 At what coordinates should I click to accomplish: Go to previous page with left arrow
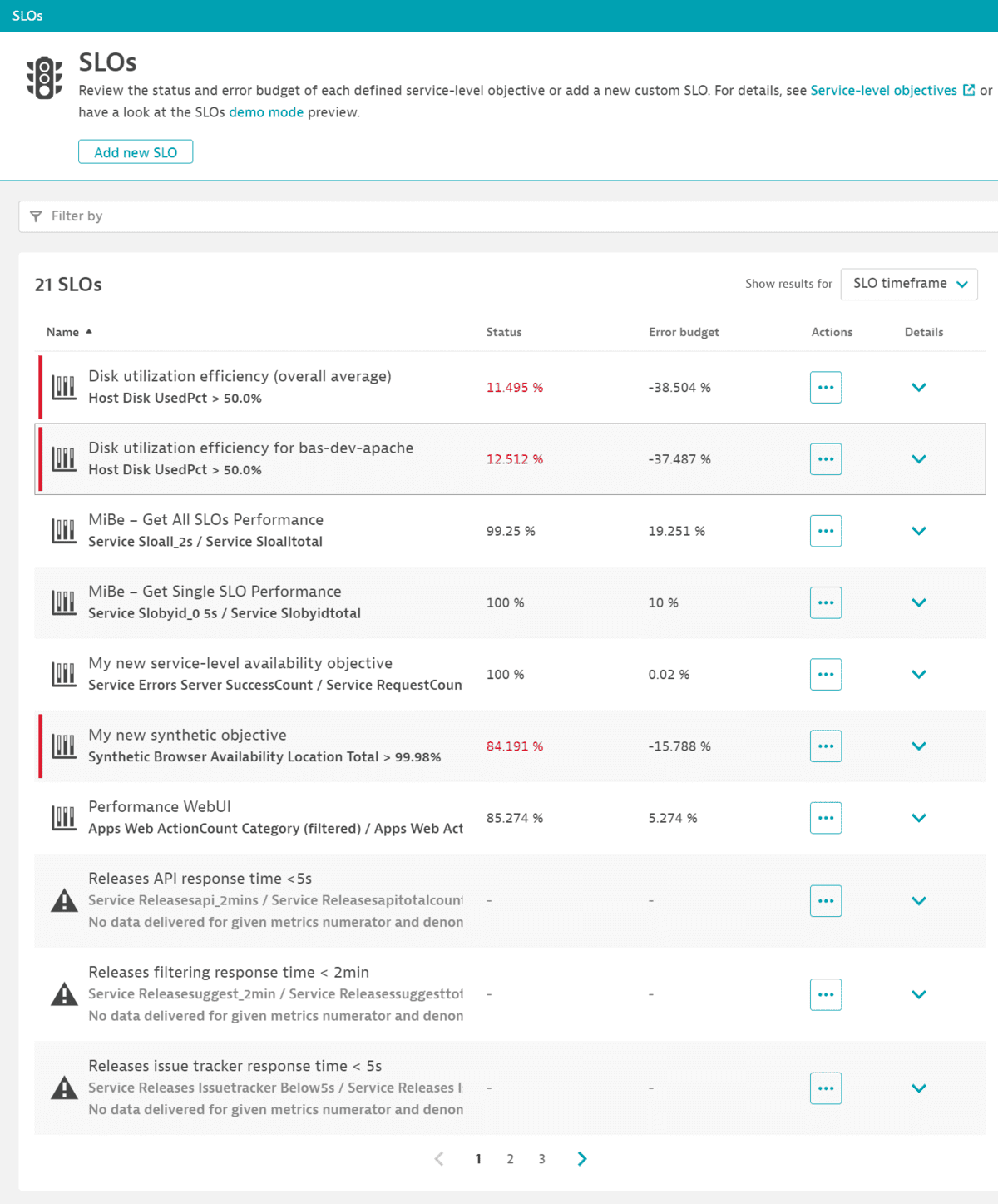click(x=439, y=1159)
